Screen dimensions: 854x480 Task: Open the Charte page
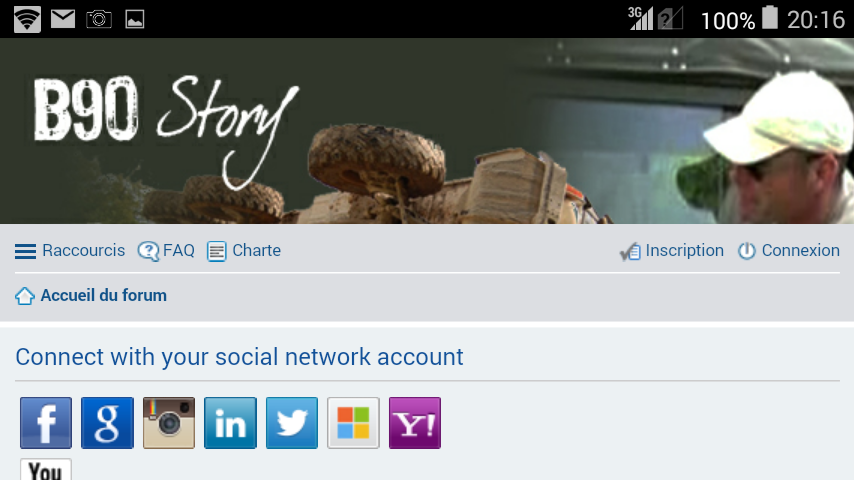coord(257,251)
